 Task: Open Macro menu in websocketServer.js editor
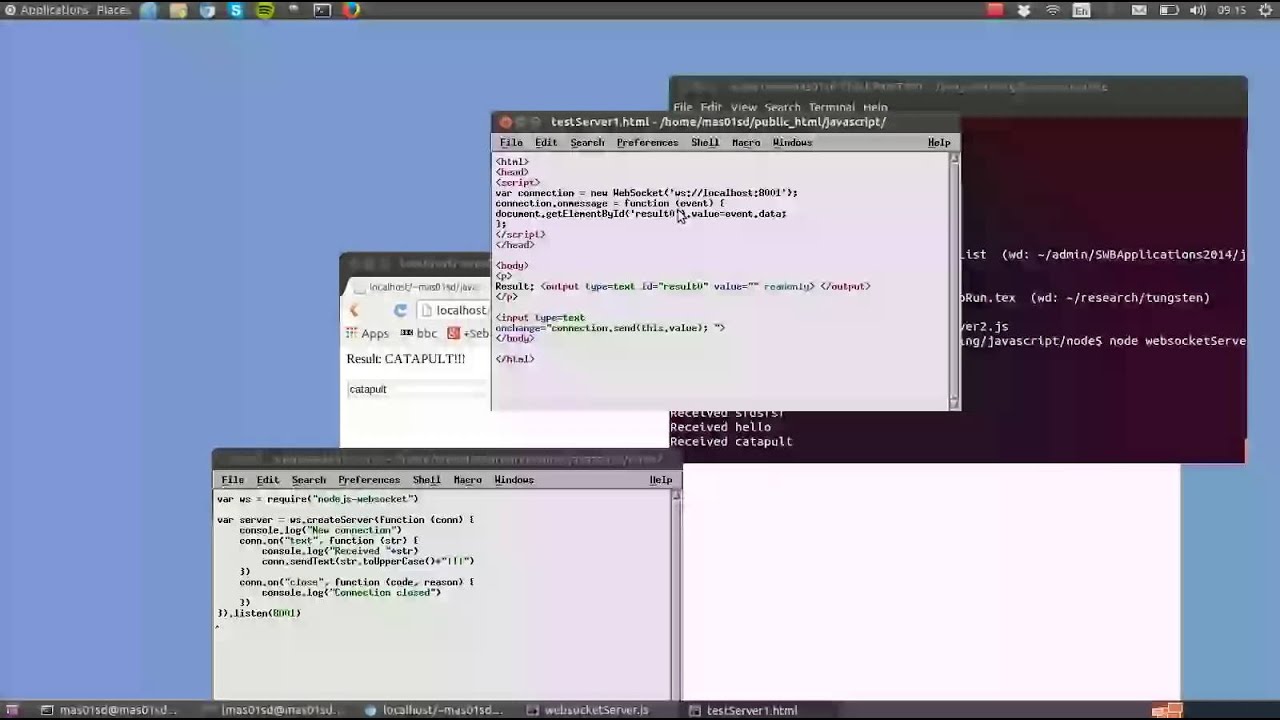pyautogui.click(x=467, y=479)
